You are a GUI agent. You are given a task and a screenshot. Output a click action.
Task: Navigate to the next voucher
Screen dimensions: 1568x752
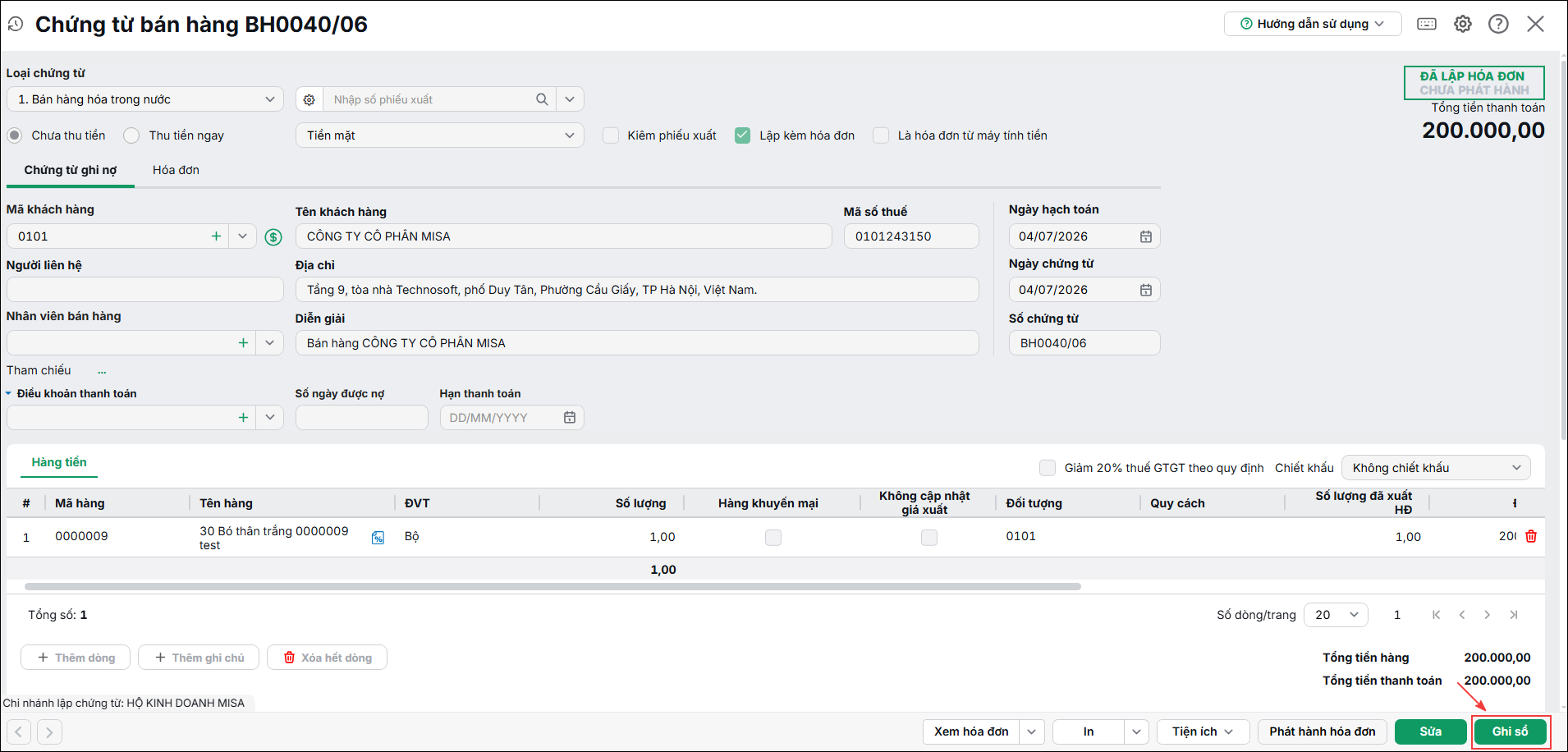click(49, 731)
